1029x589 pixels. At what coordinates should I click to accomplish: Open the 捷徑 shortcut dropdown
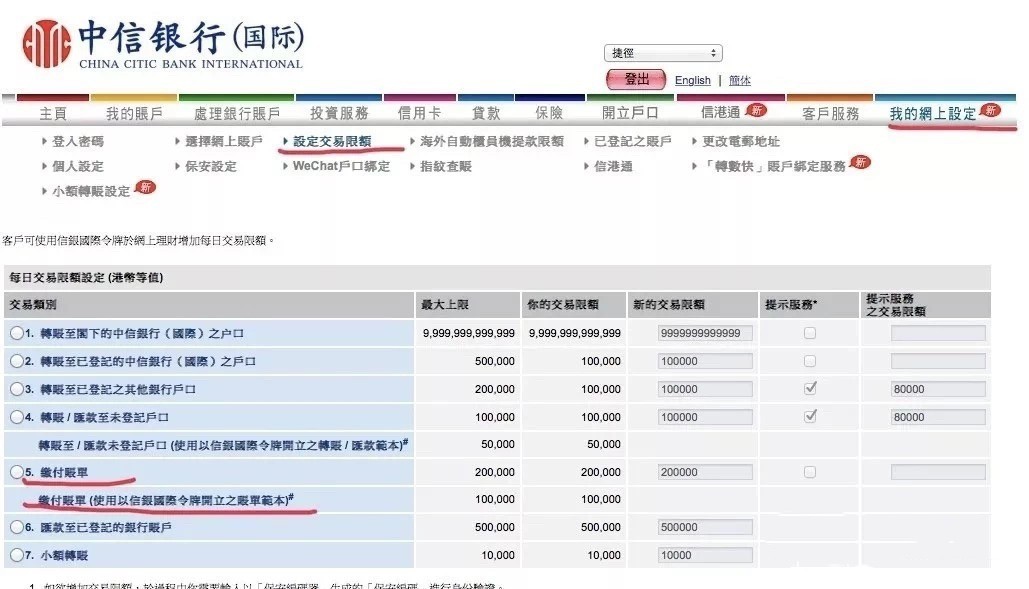pyautogui.click(x=663, y=53)
